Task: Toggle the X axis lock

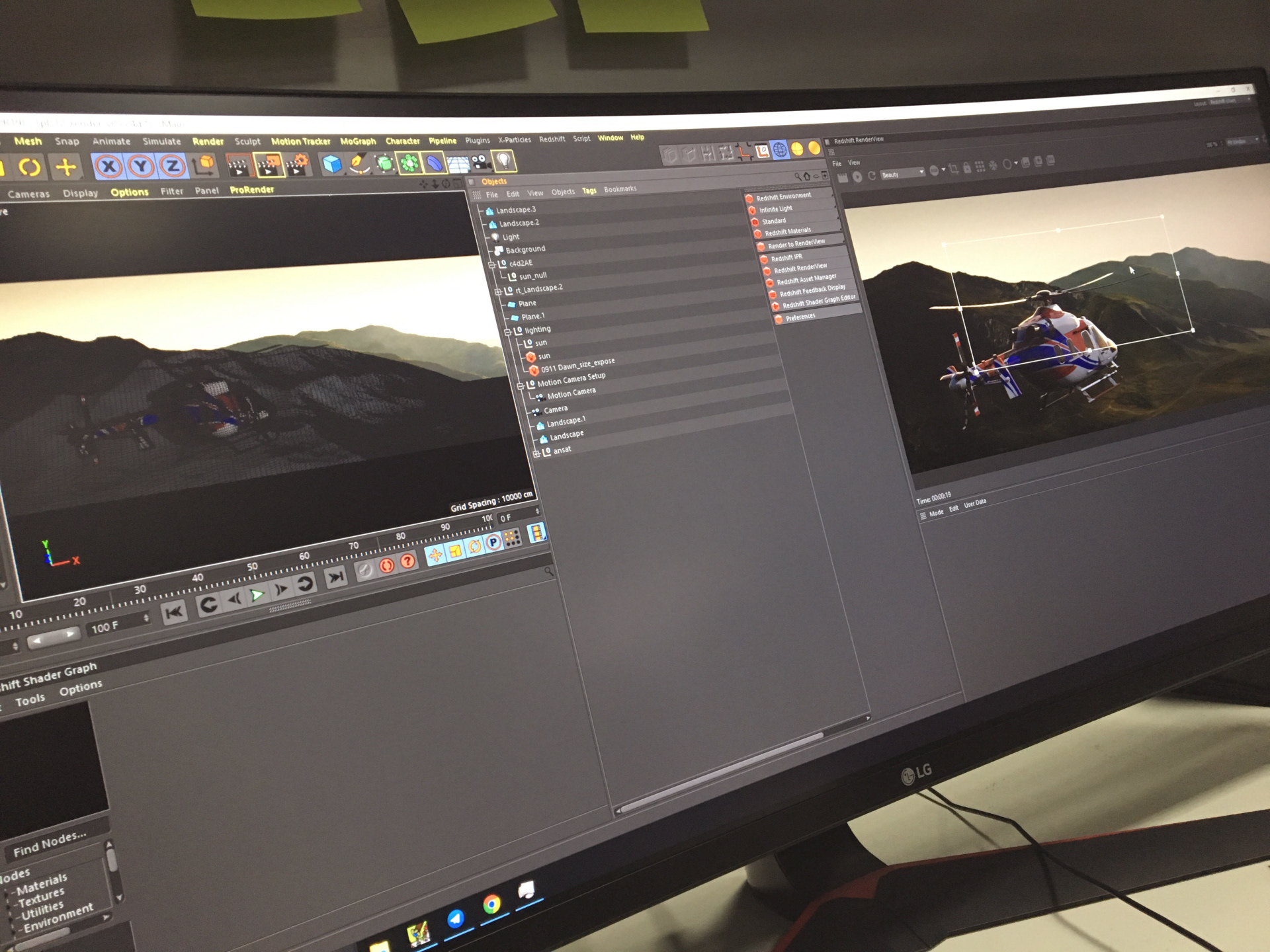Action: pyautogui.click(x=108, y=167)
